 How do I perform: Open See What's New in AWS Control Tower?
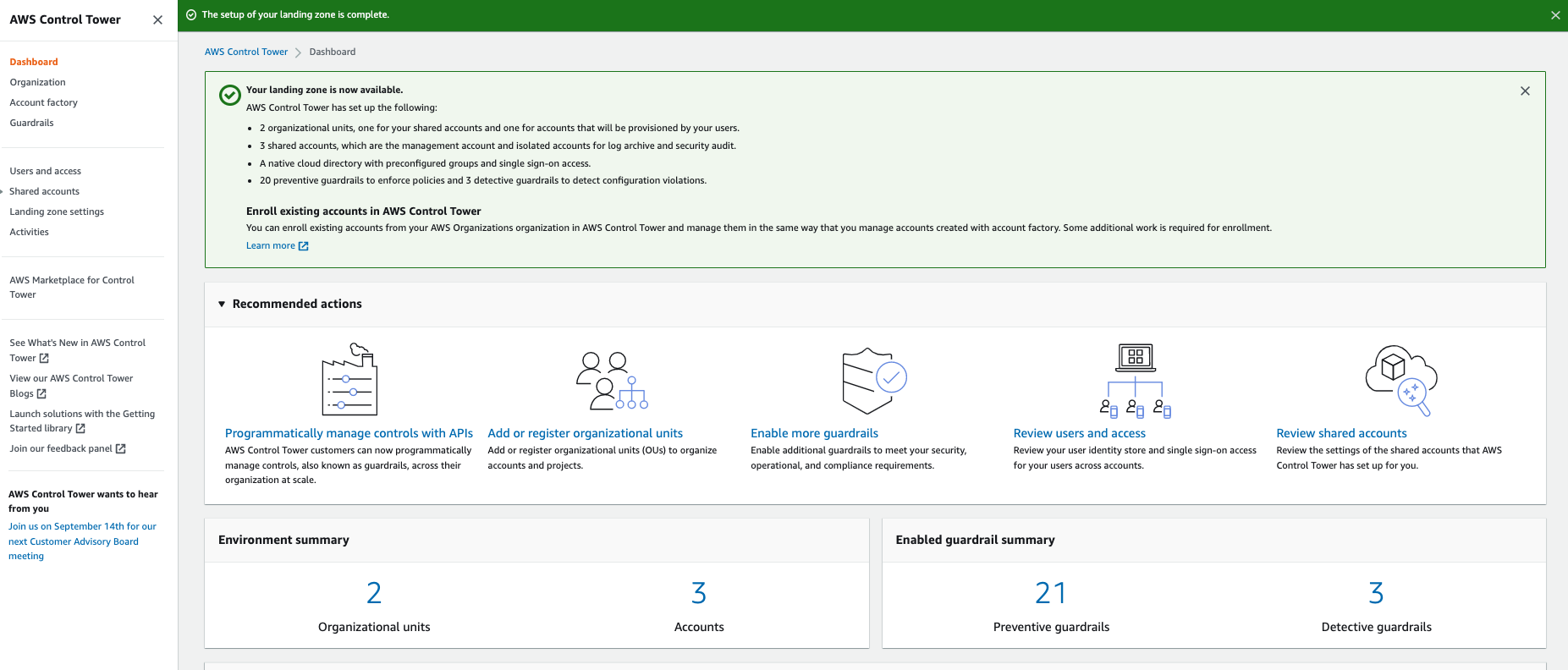click(77, 350)
